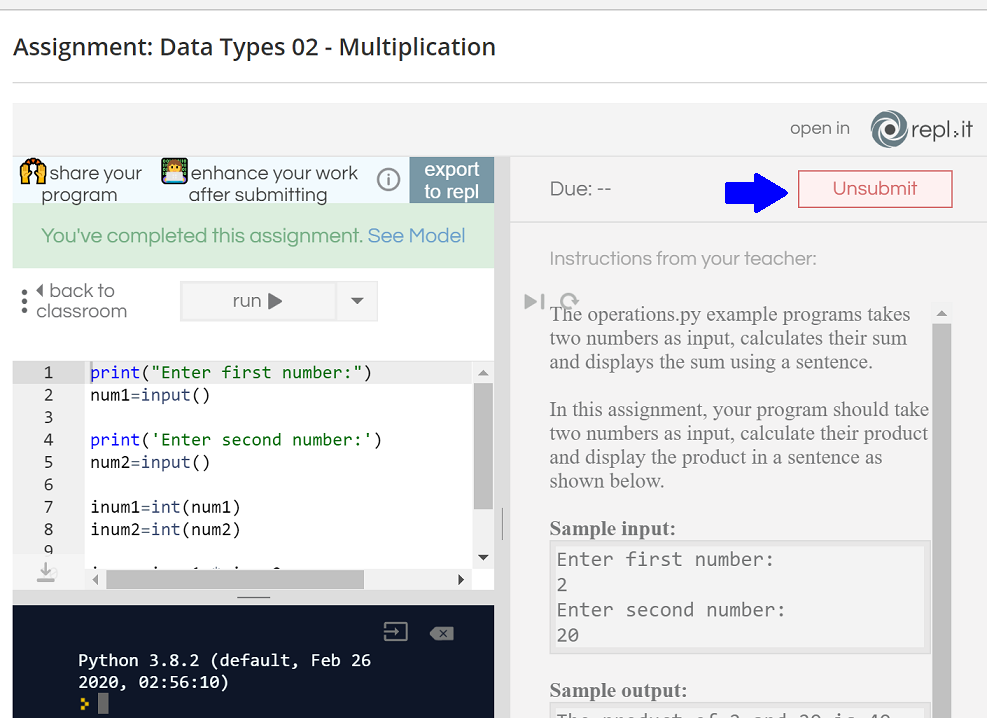Click the download icon under line numbers

tap(46, 572)
